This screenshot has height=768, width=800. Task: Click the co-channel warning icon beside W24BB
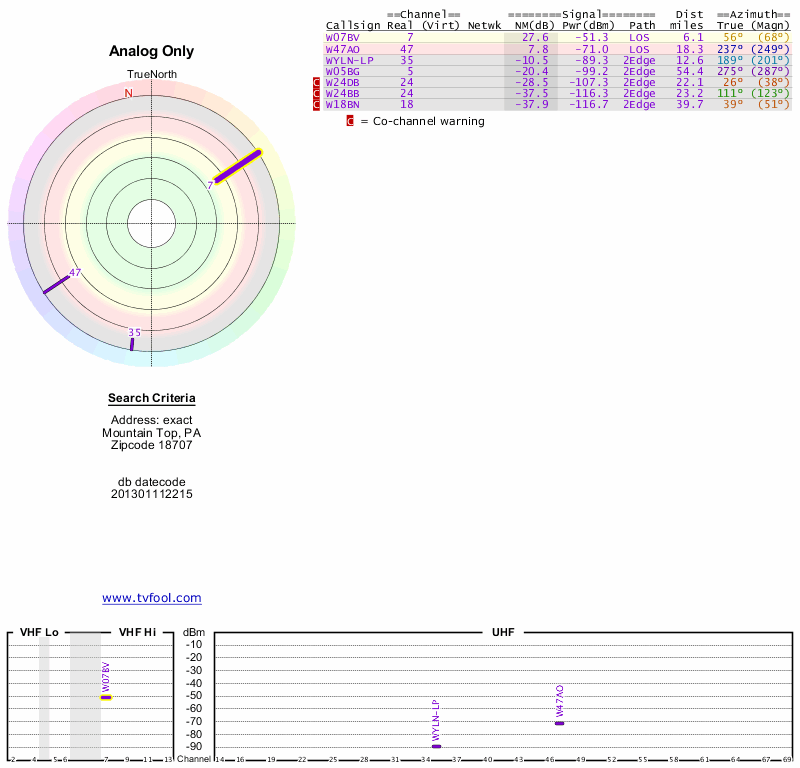point(317,93)
